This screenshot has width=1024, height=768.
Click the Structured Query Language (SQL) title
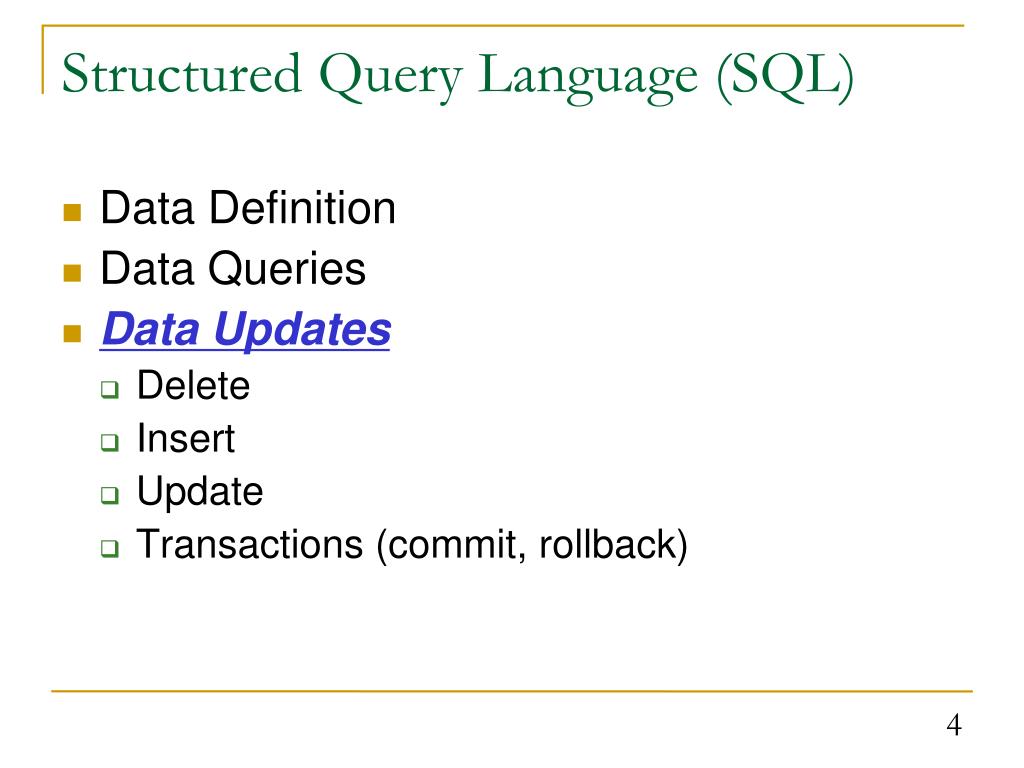click(457, 76)
